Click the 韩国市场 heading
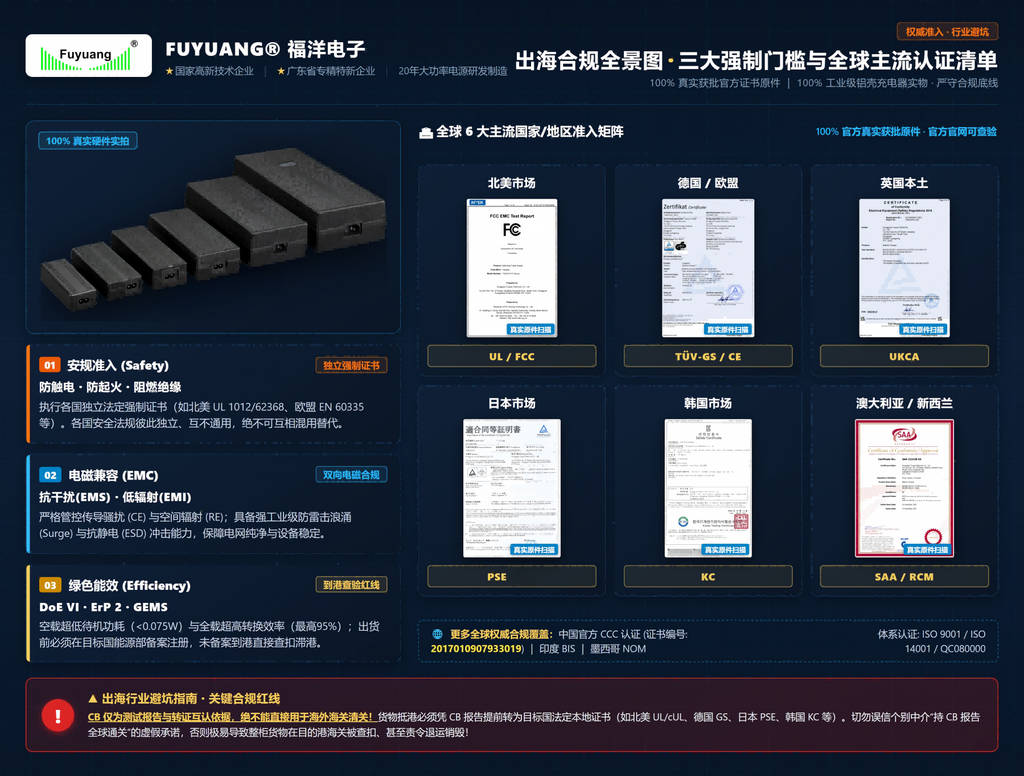This screenshot has height=776, width=1024. click(x=708, y=403)
